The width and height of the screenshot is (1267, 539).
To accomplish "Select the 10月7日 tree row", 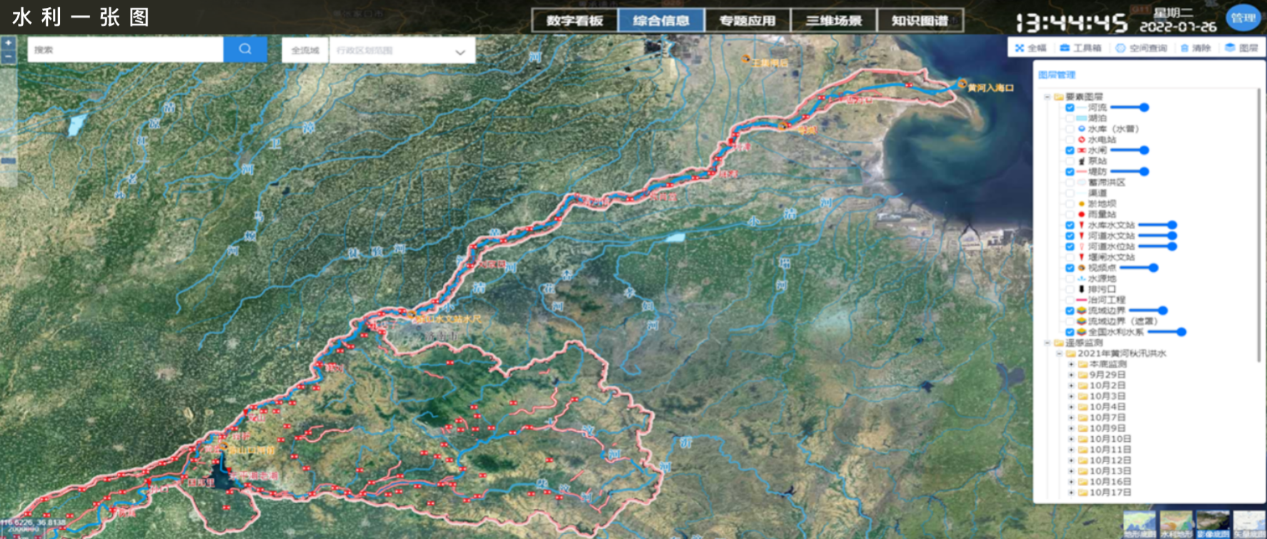I will (1102, 417).
